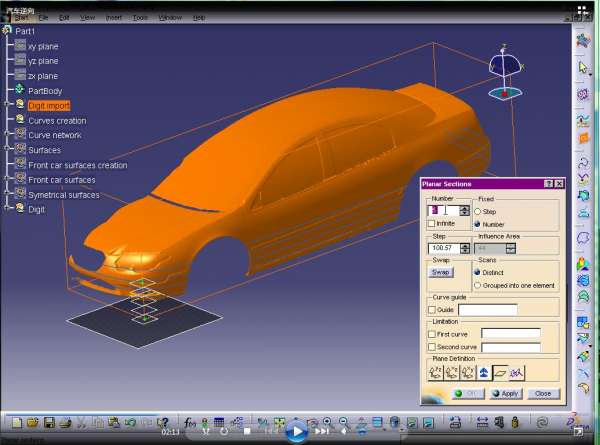
Task: Check the Guide checkbox under Curve guide
Action: (431, 310)
